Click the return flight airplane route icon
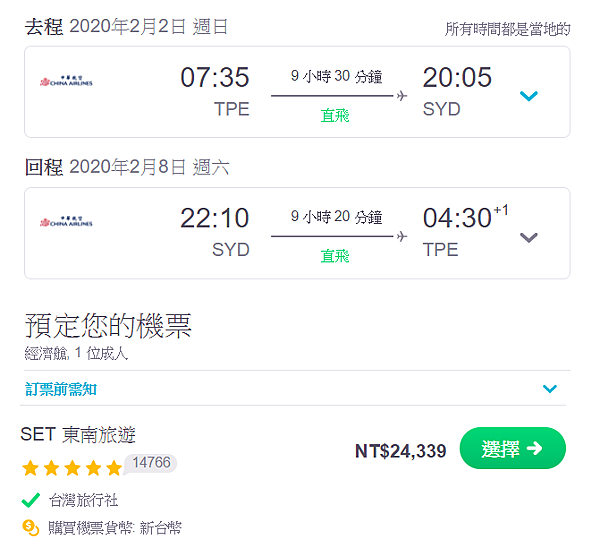This screenshot has height=548, width=600. pos(402,237)
